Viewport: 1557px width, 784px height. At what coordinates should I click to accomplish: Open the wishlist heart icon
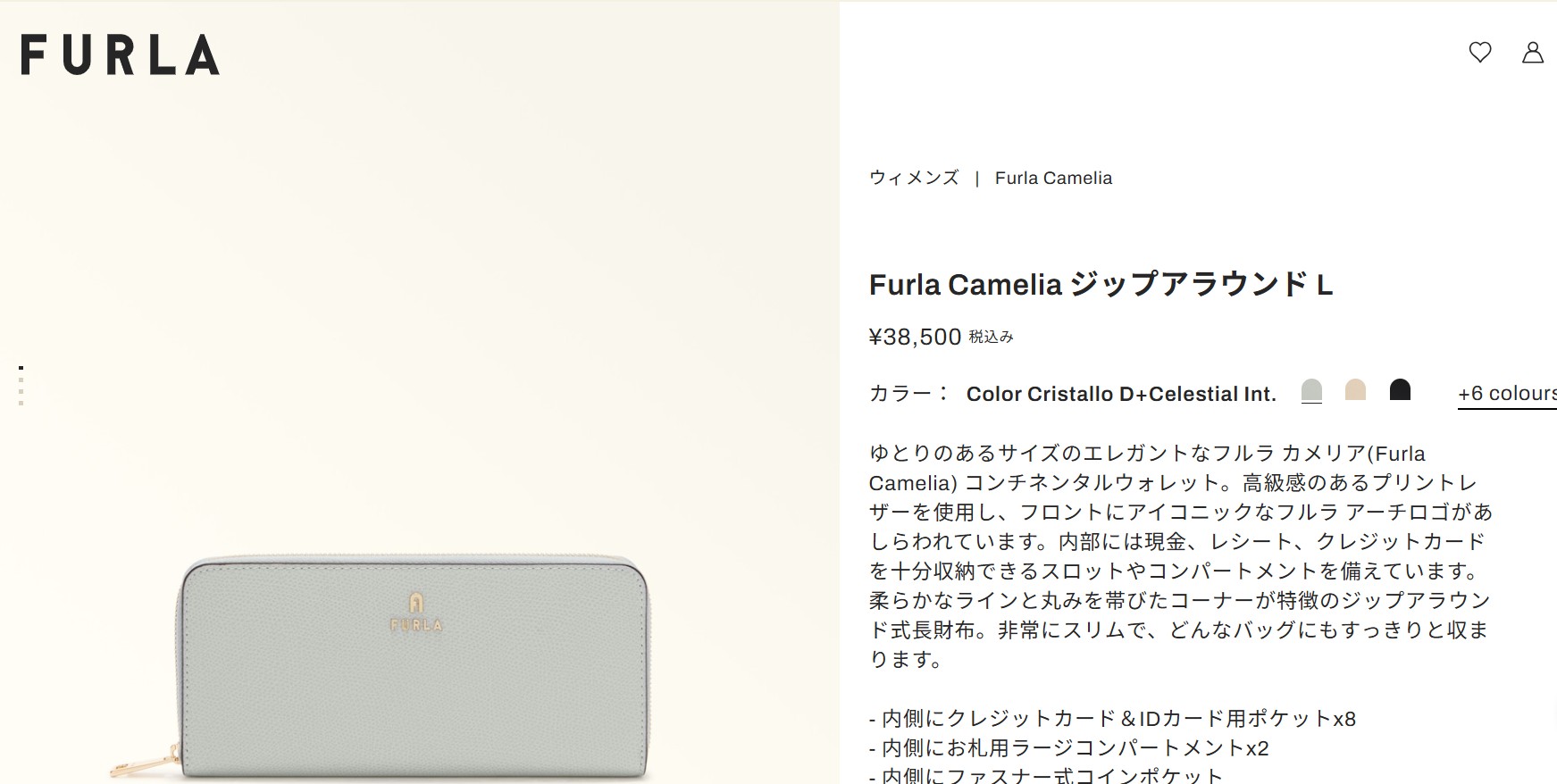(x=1480, y=52)
